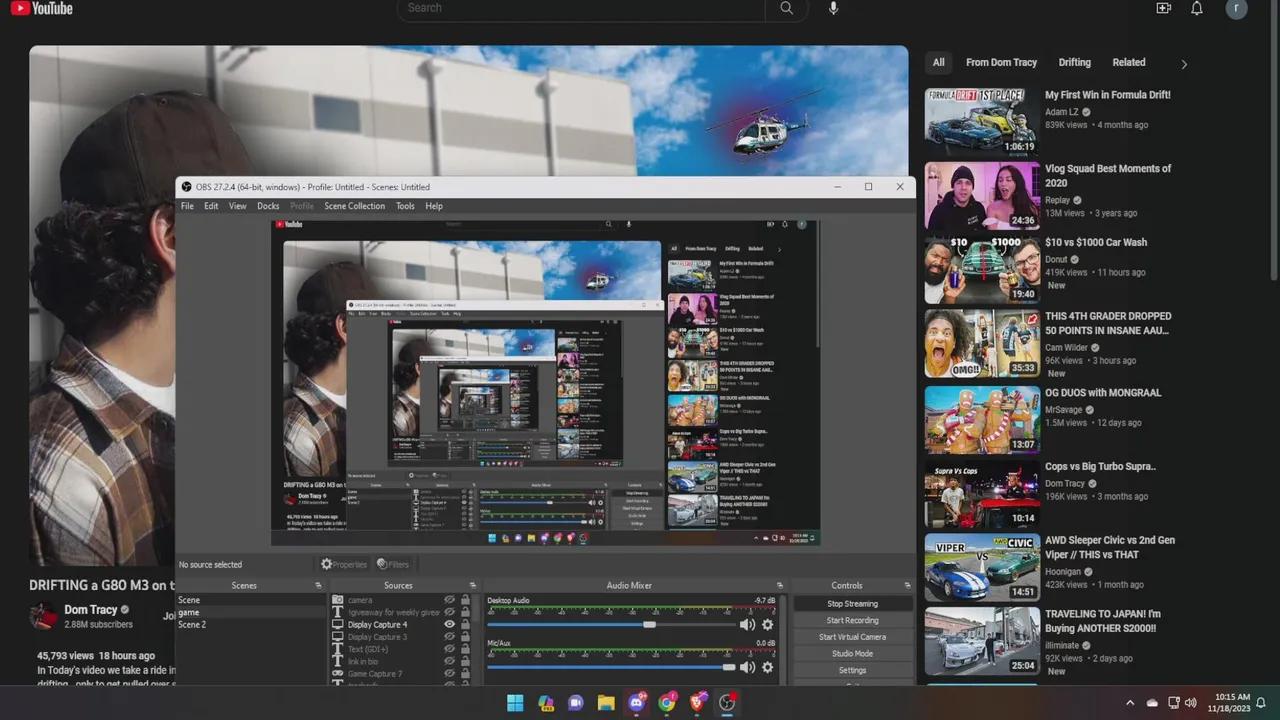1280x720 pixels.
Task: Select the 'From Dom Tracy' chip
Action: click(1001, 63)
